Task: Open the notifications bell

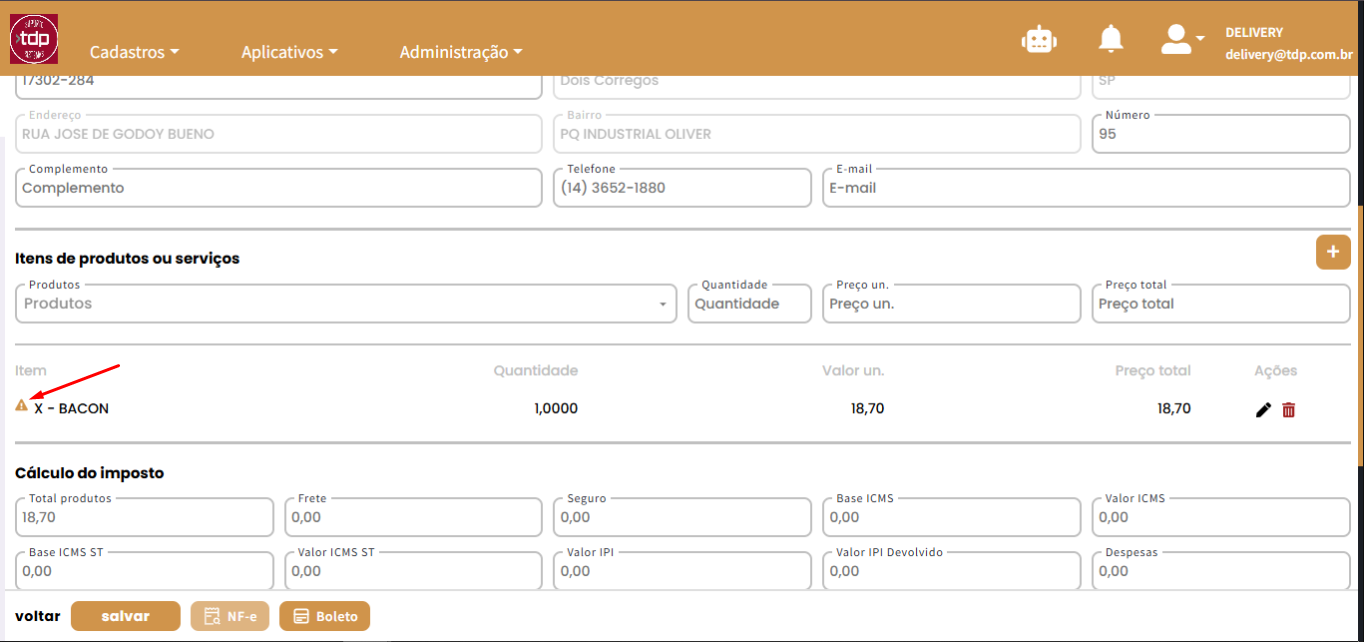Action: click(x=1111, y=39)
